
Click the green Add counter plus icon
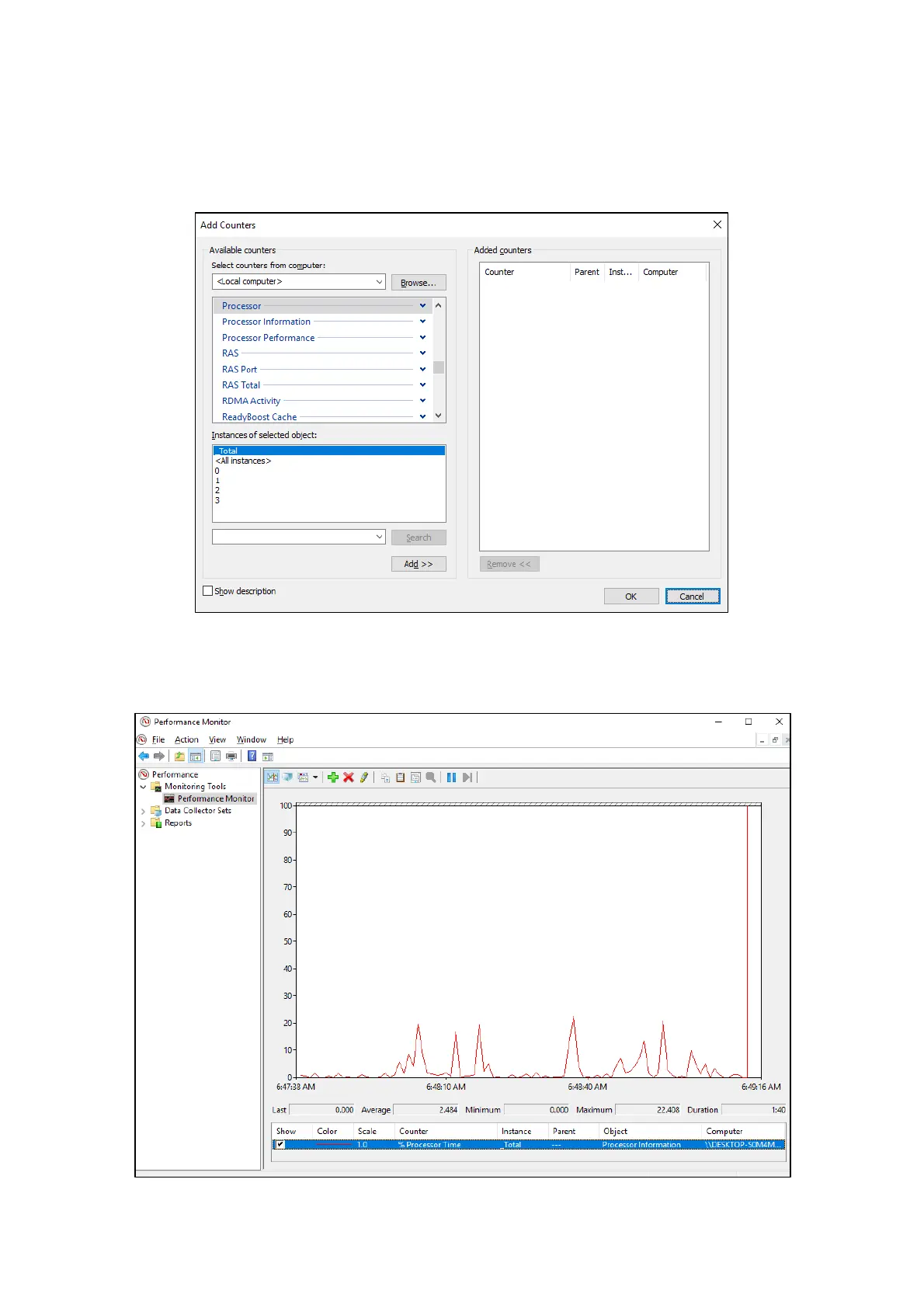pos(333,777)
